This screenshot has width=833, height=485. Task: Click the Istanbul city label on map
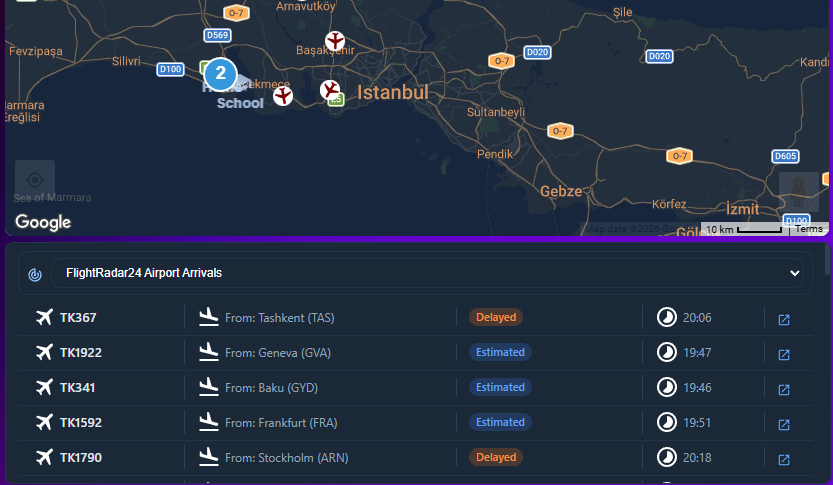pyautogui.click(x=393, y=92)
